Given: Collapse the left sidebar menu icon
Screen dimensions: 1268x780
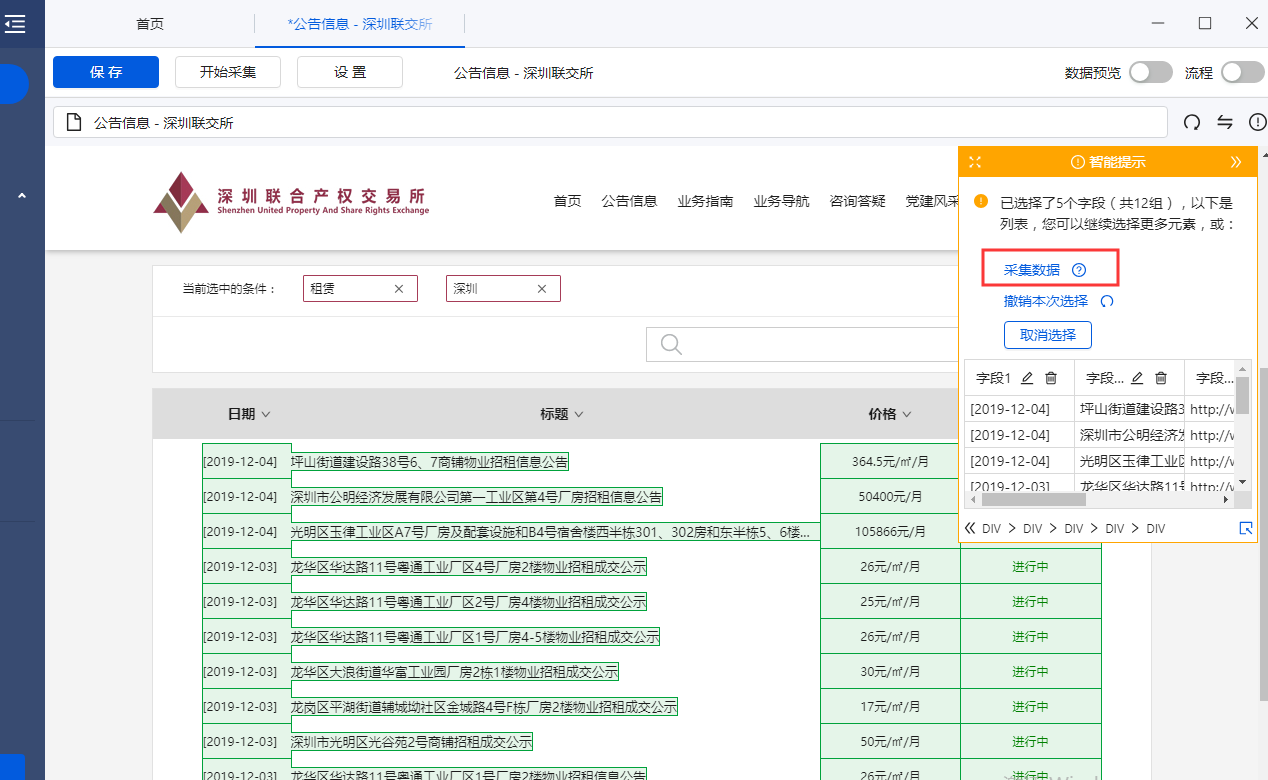Looking at the screenshot, I should 15,24.
